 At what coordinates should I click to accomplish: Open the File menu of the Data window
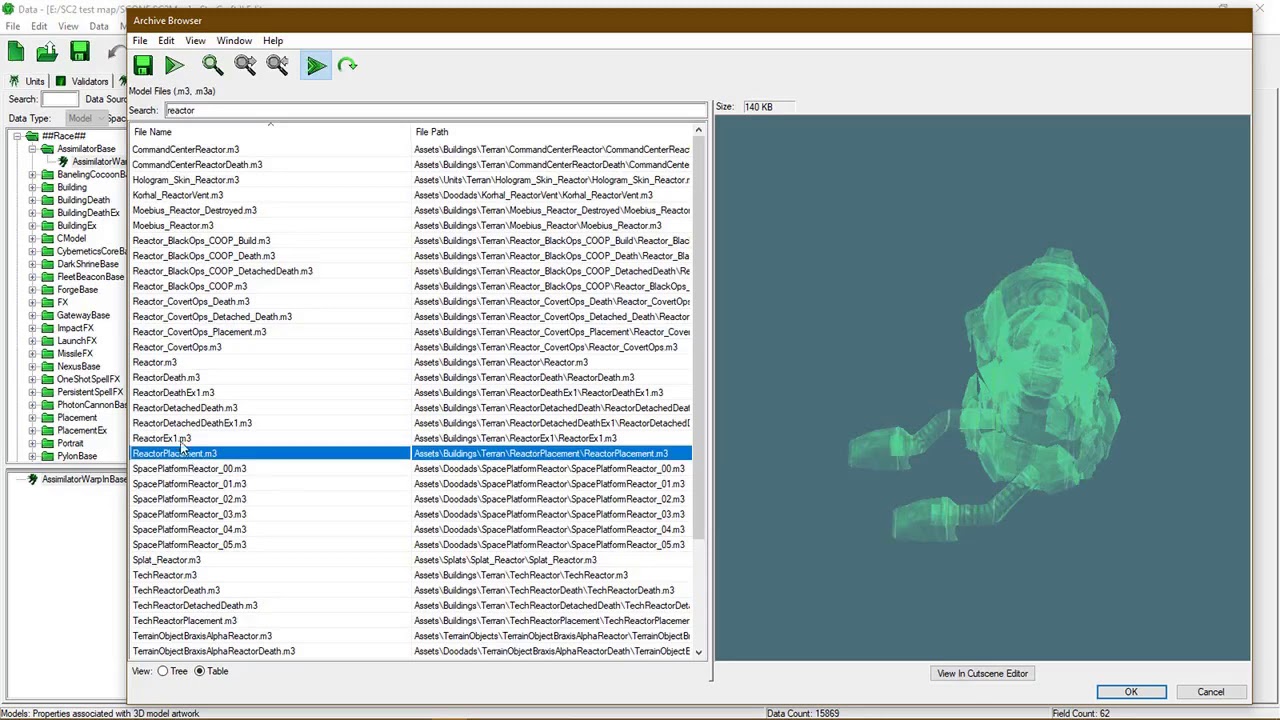pos(13,26)
